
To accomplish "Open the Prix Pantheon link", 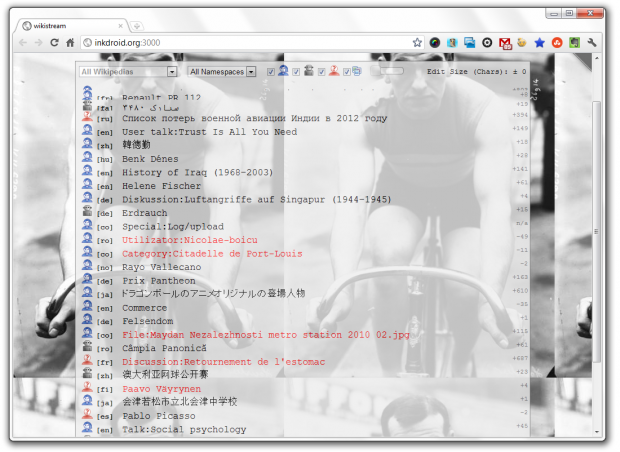I will (159, 281).
